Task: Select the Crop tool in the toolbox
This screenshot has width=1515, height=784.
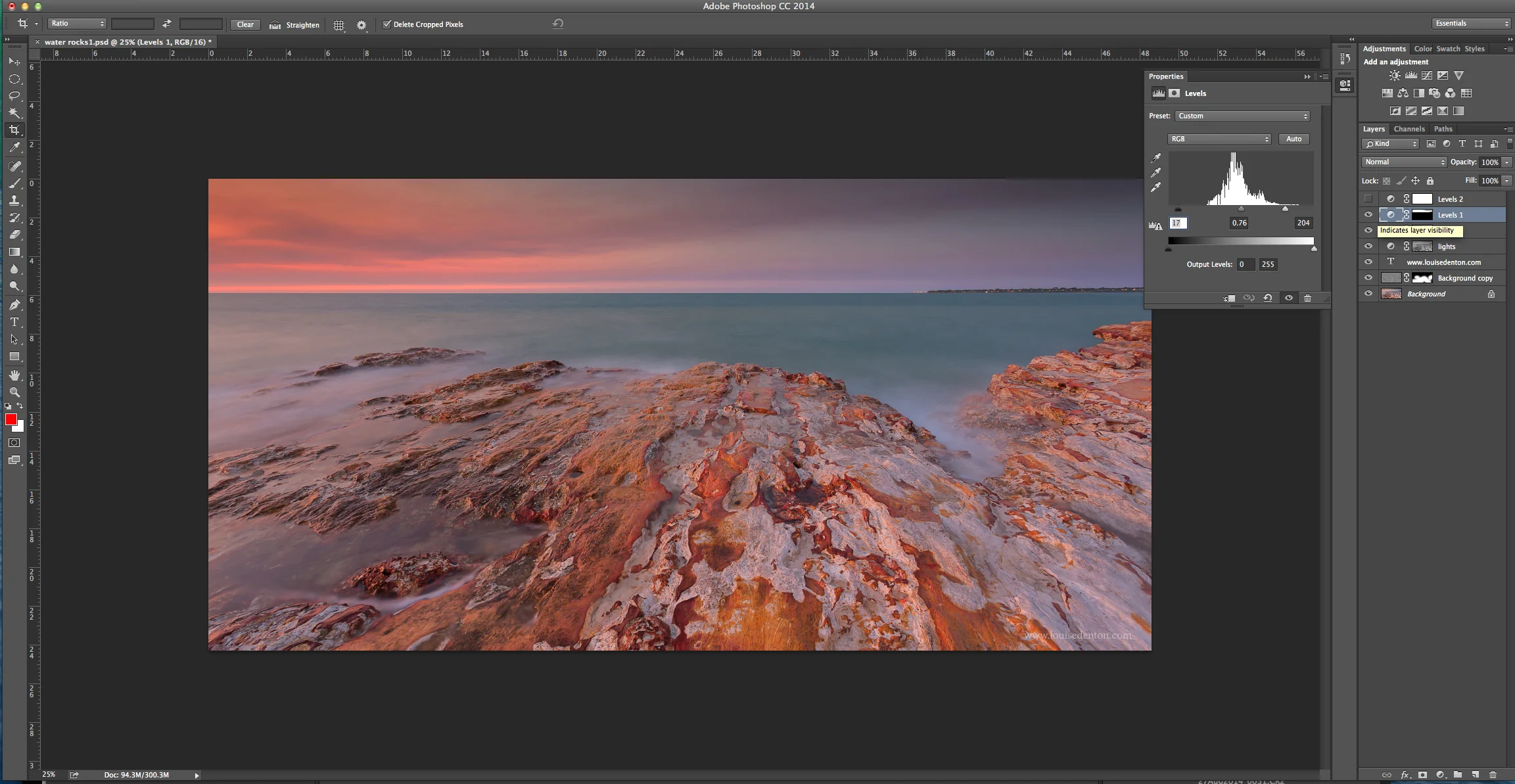Action: (x=14, y=130)
